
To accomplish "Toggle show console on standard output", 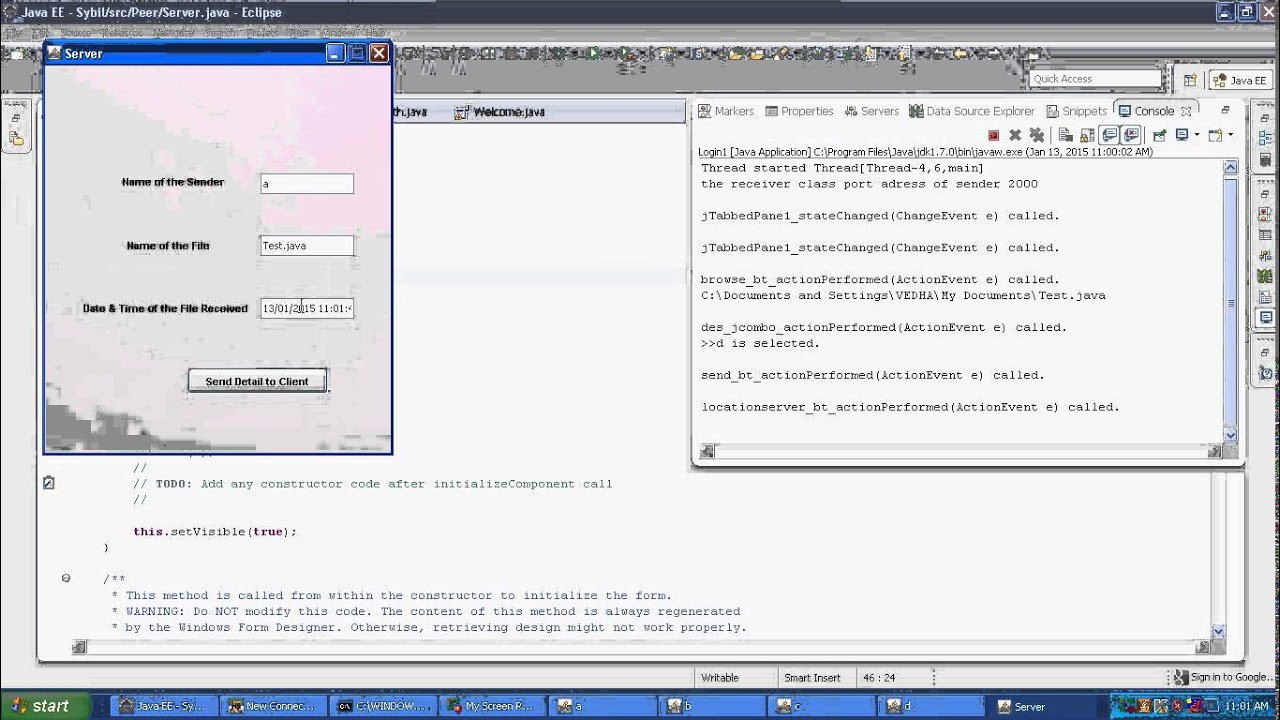I will pos(1109,135).
